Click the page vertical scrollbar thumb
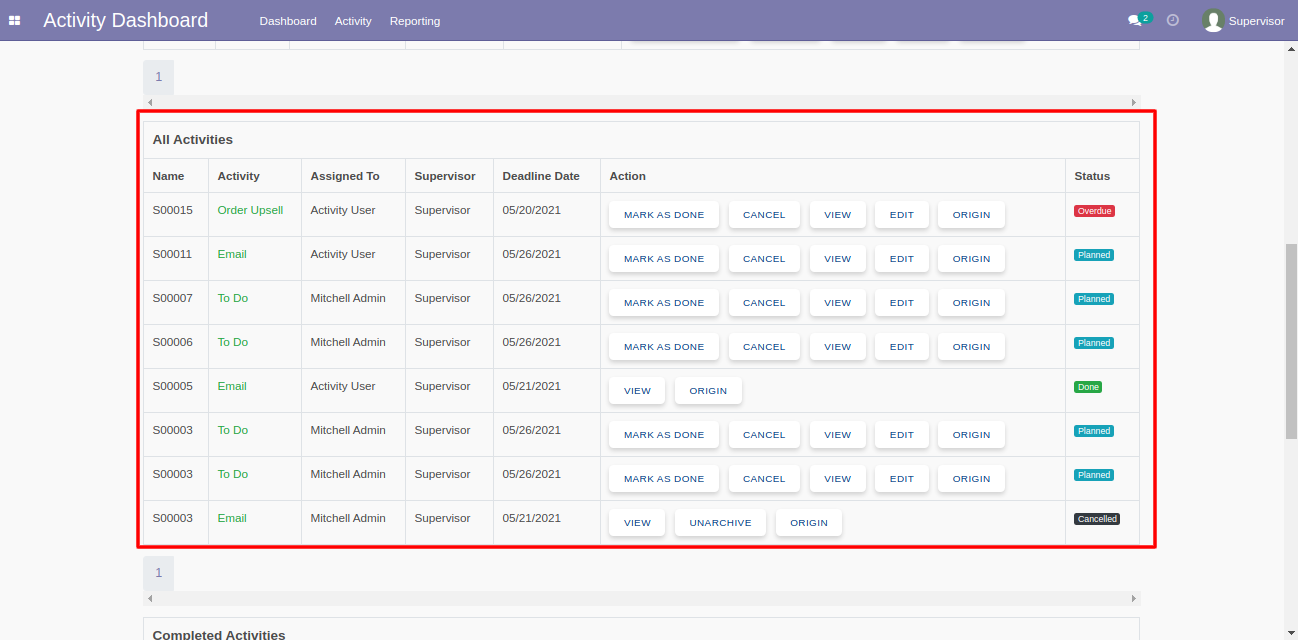The height and width of the screenshot is (640, 1298). (x=1291, y=340)
